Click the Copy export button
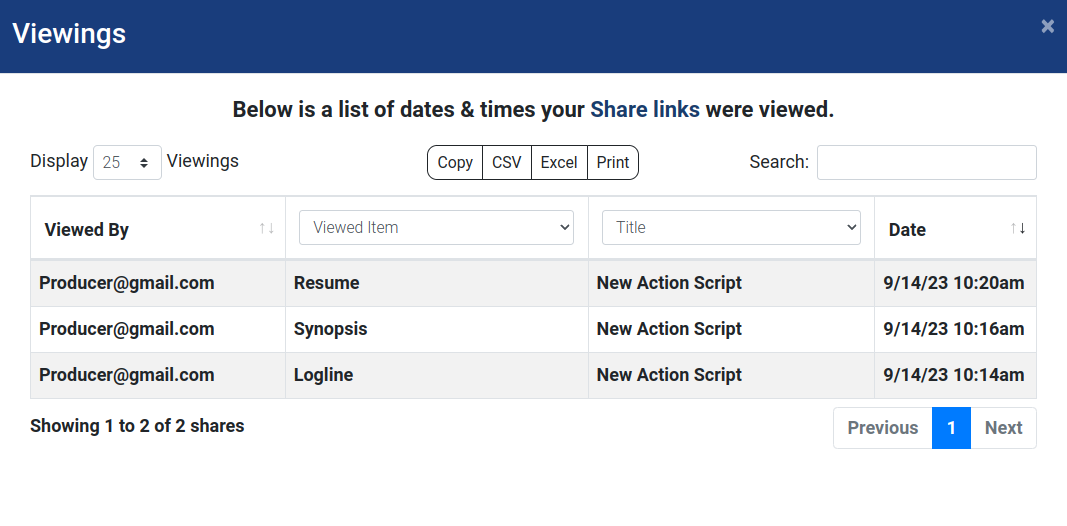The height and width of the screenshot is (526, 1067). click(455, 162)
